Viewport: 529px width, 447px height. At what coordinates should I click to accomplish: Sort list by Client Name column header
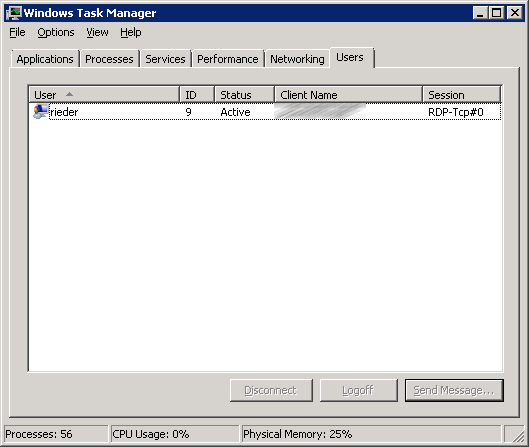349,95
